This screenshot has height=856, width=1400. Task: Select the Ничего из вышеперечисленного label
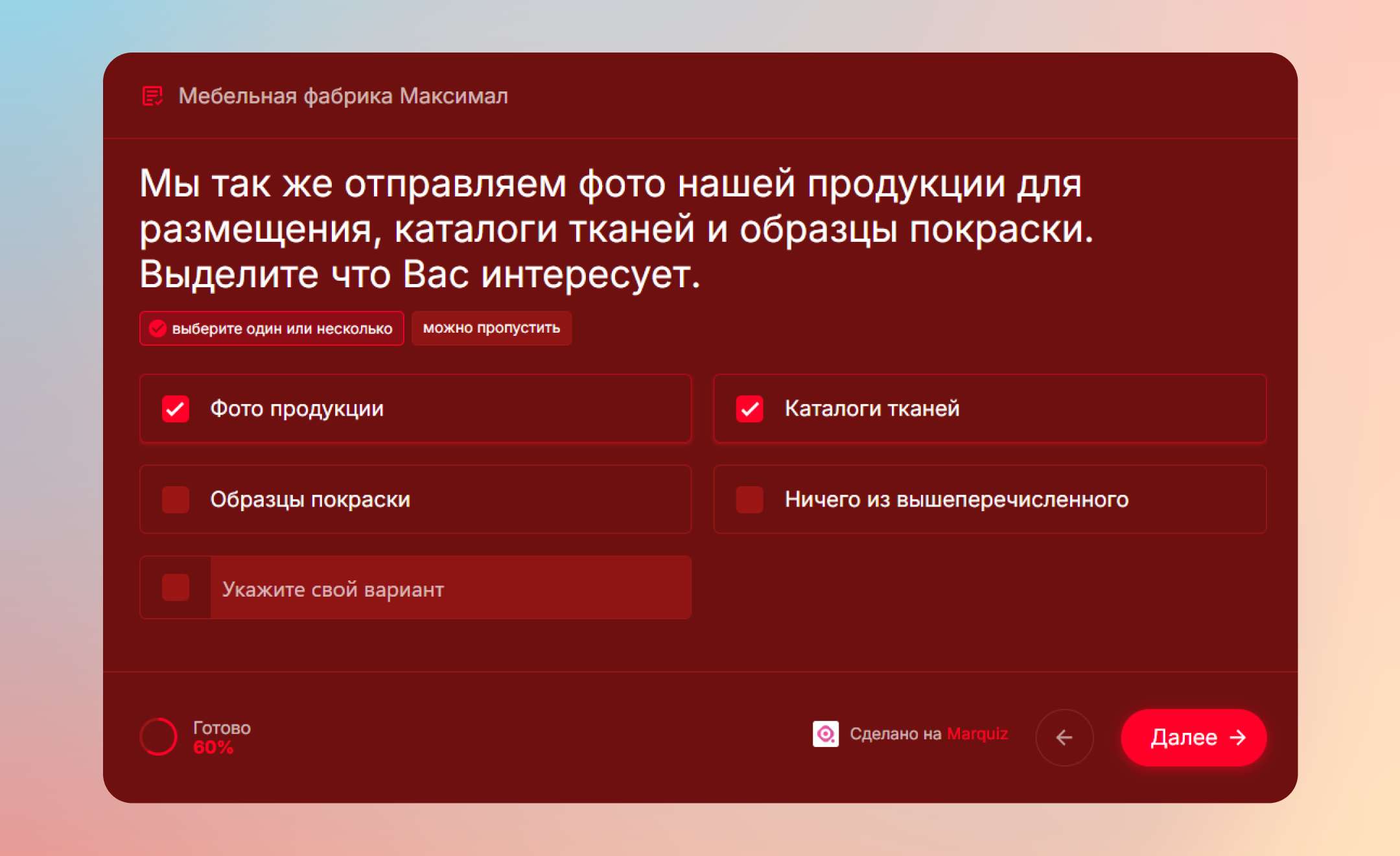pos(957,499)
